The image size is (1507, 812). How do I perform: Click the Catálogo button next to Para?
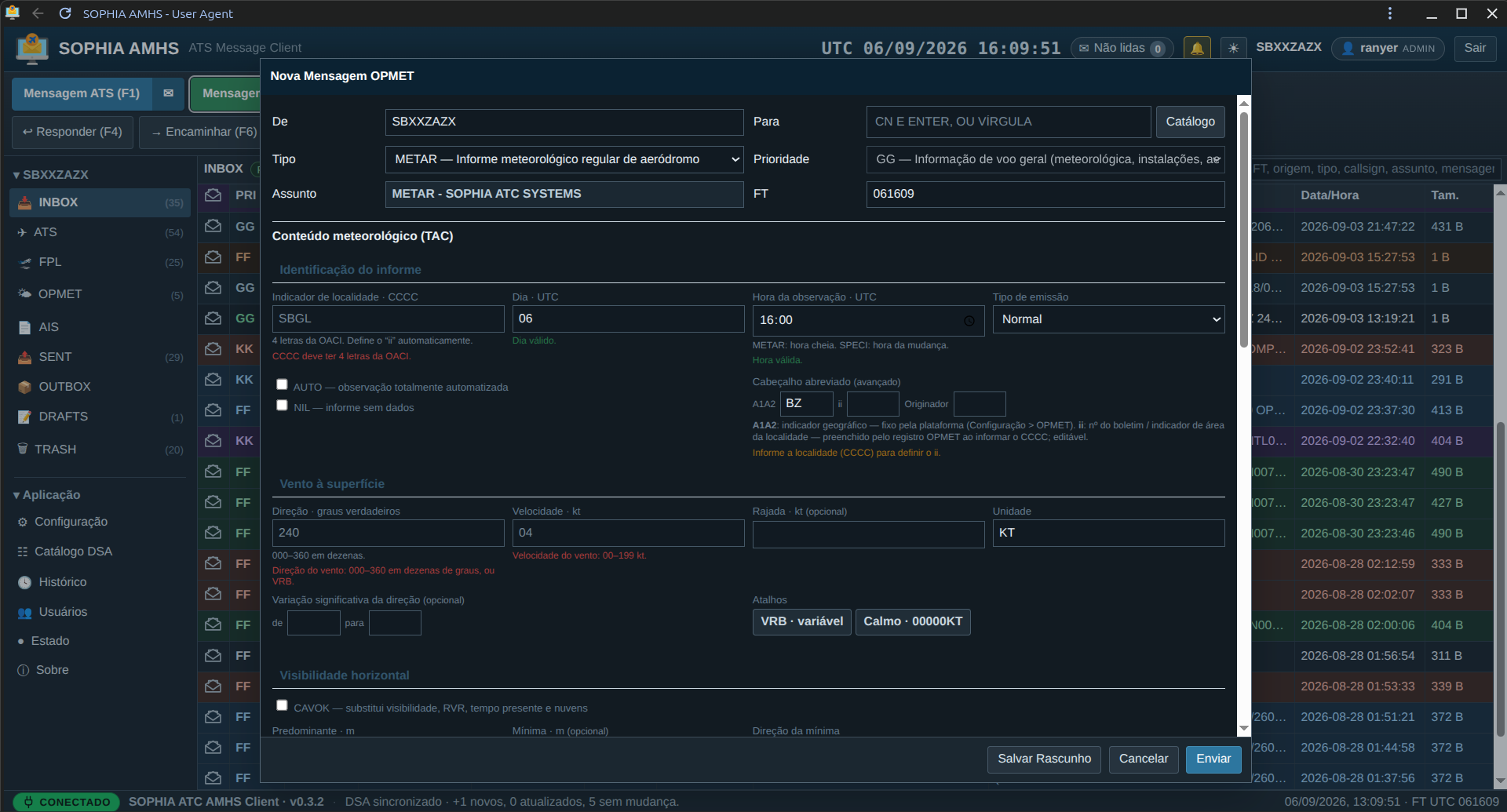point(1190,122)
